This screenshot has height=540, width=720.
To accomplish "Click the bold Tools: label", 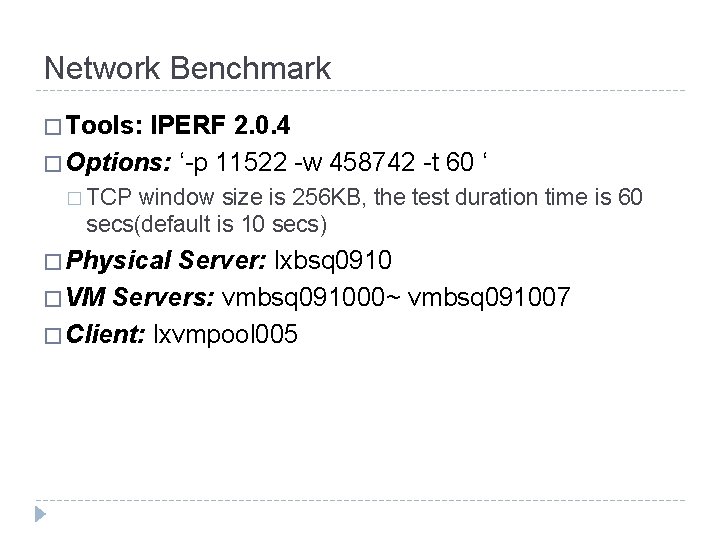I will click(x=107, y=128).
